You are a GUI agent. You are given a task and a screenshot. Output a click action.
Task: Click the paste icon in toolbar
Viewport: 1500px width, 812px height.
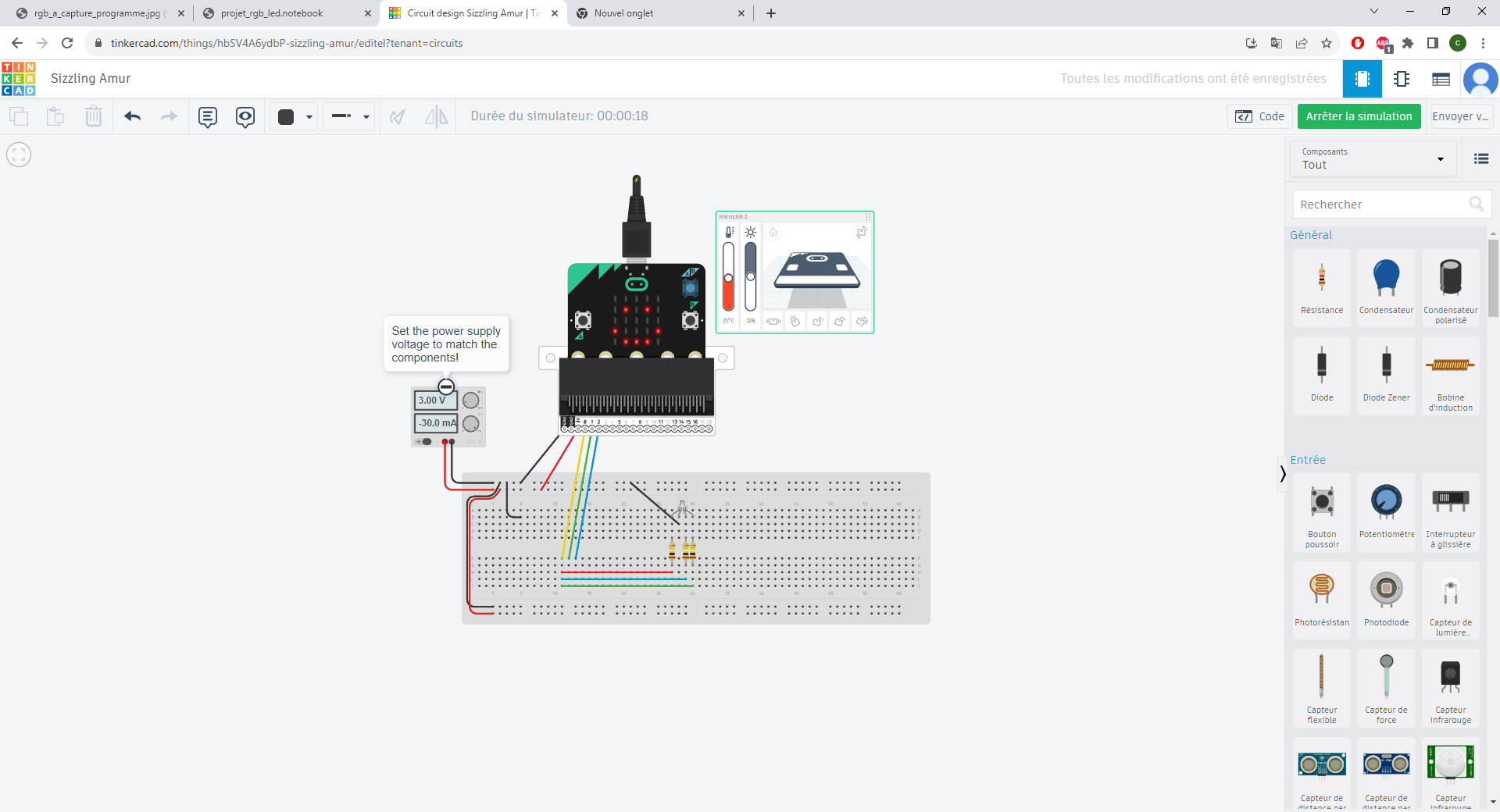pos(55,116)
